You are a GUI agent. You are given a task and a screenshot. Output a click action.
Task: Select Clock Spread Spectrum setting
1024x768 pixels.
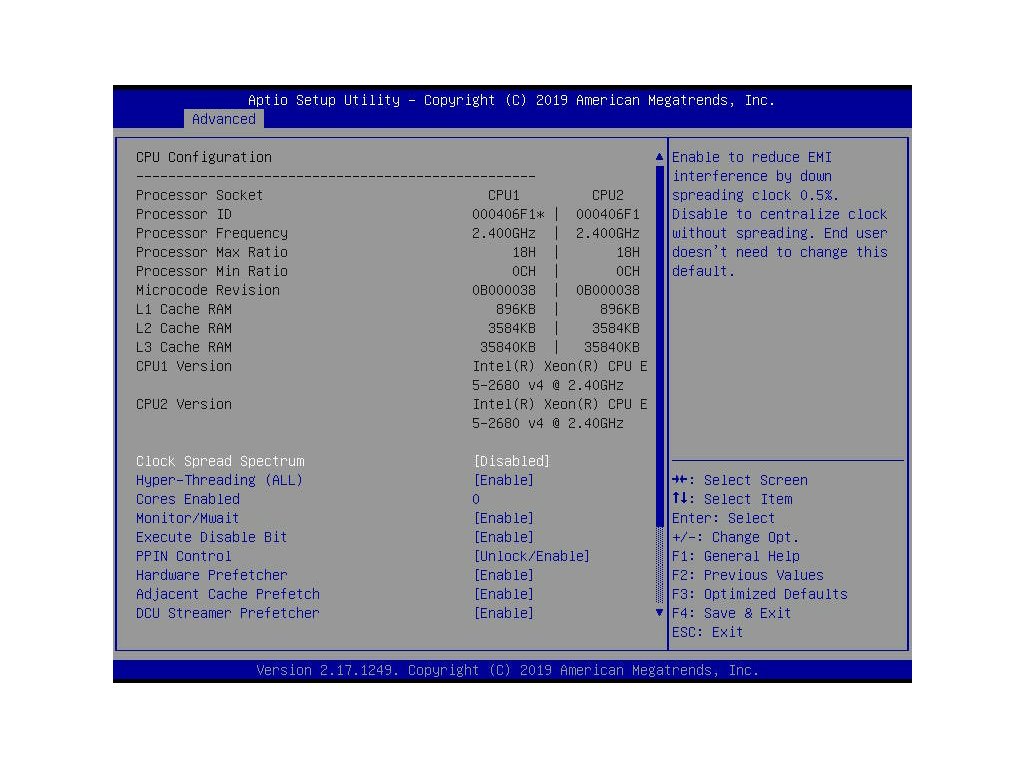[x=220, y=461]
